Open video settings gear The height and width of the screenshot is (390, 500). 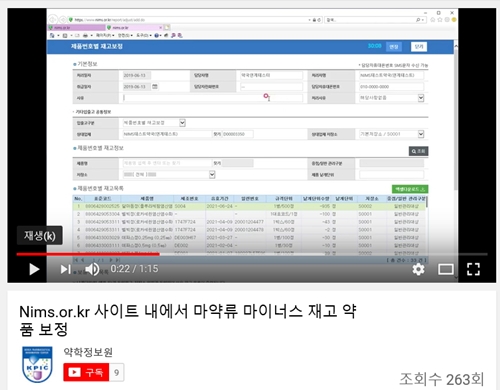point(418,269)
